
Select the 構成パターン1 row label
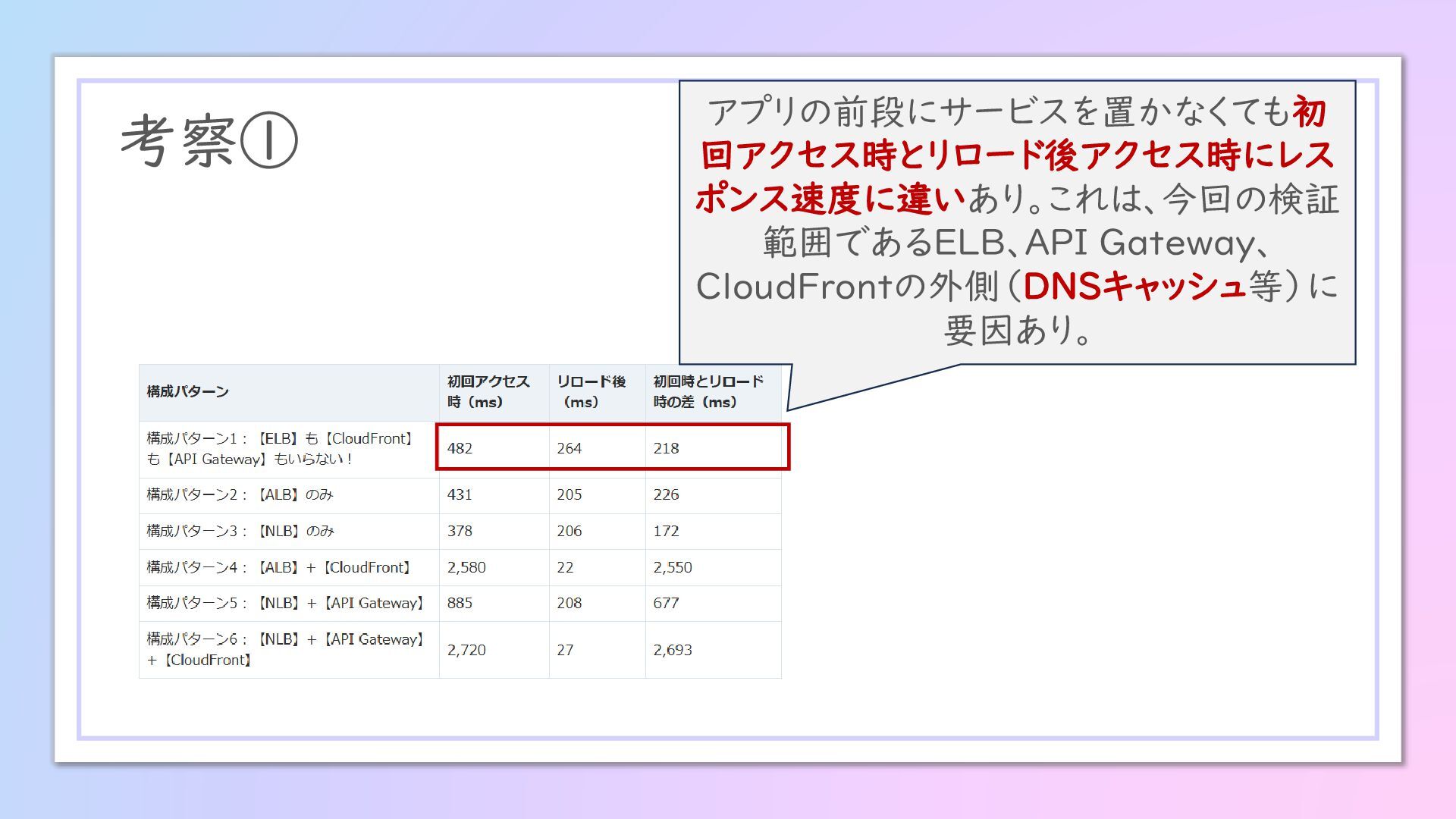click(280, 449)
